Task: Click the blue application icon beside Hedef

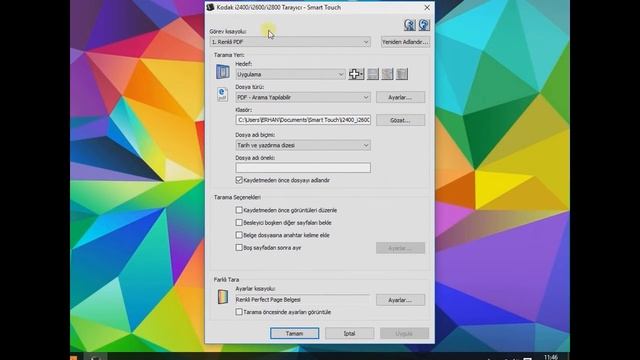Action: coord(222,72)
